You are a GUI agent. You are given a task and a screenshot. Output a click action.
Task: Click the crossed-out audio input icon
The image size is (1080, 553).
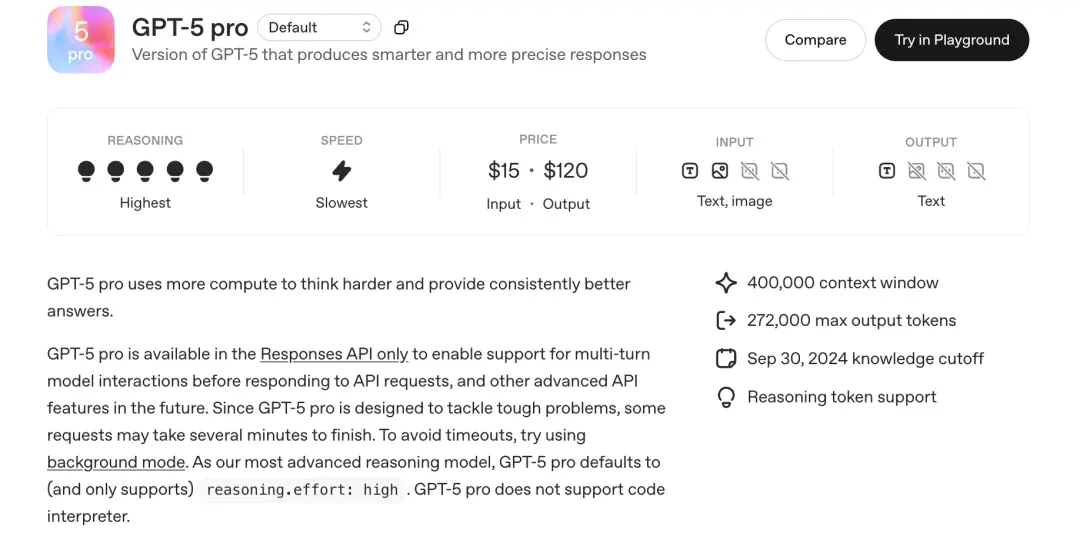pos(750,171)
